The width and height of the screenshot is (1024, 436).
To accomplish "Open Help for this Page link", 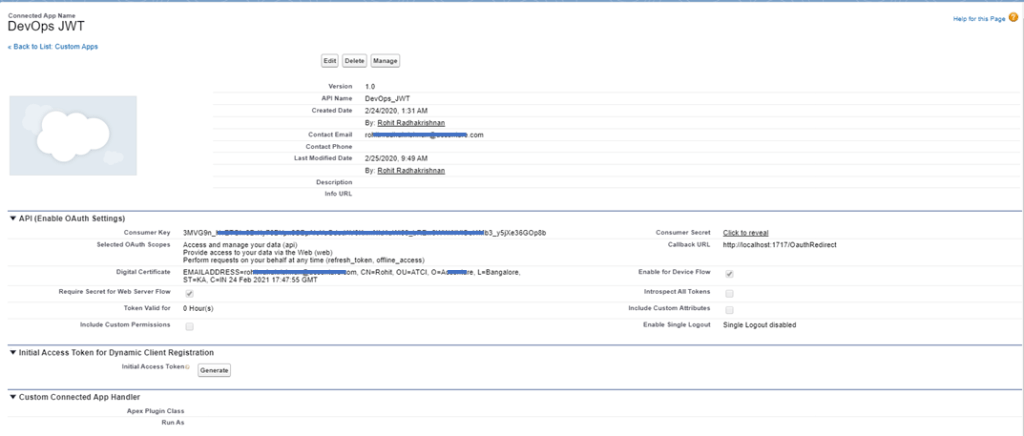I will pos(979,19).
